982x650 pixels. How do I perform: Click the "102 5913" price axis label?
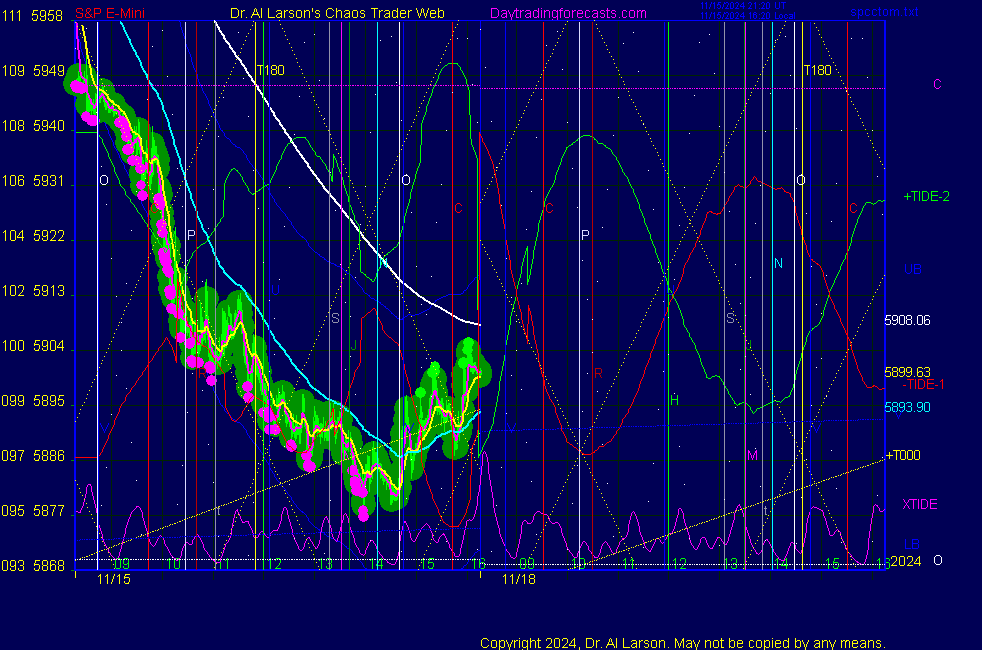(33, 291)
